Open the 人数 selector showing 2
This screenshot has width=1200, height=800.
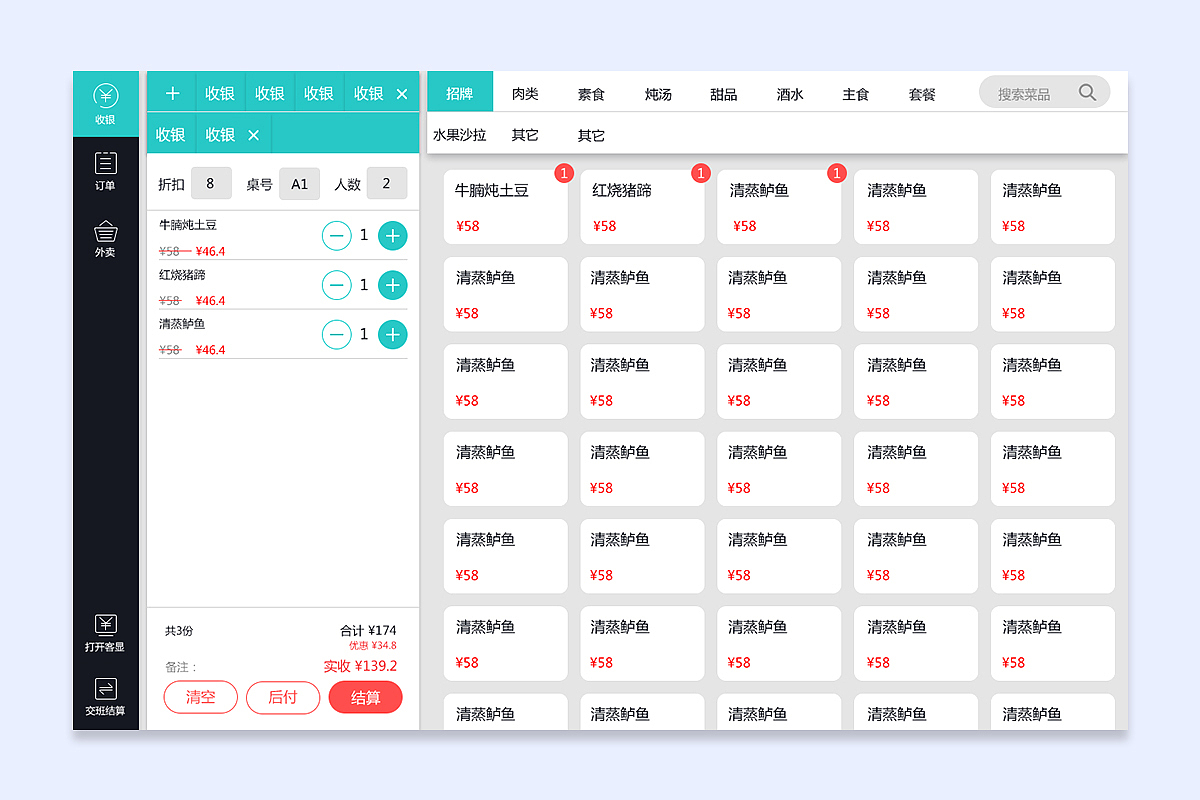(x=387, y=184)
